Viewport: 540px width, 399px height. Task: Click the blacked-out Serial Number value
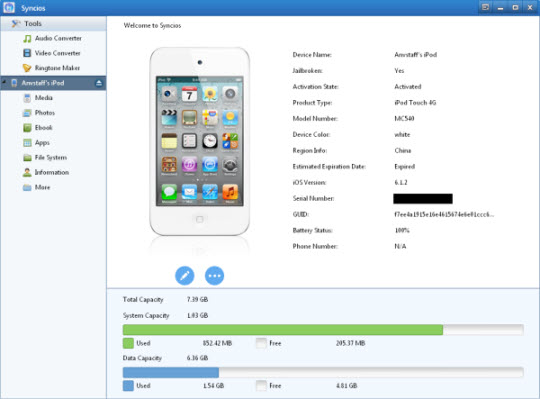(x=423, y=199)
